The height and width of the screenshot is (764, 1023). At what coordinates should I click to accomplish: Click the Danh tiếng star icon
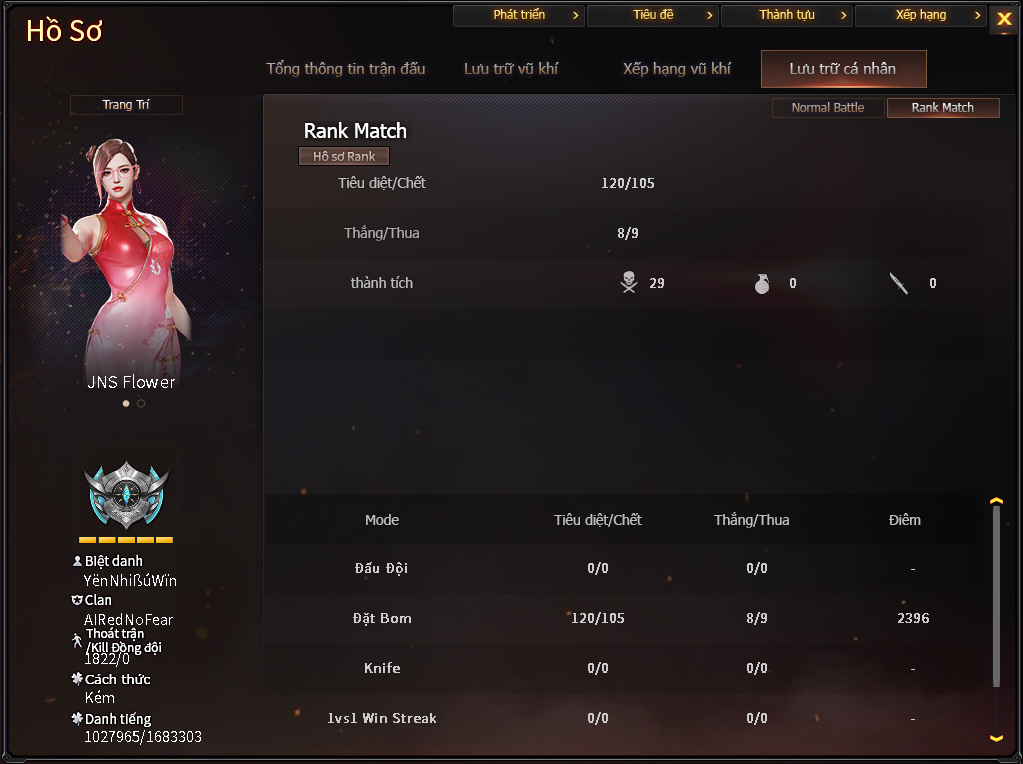coord(77,718)
